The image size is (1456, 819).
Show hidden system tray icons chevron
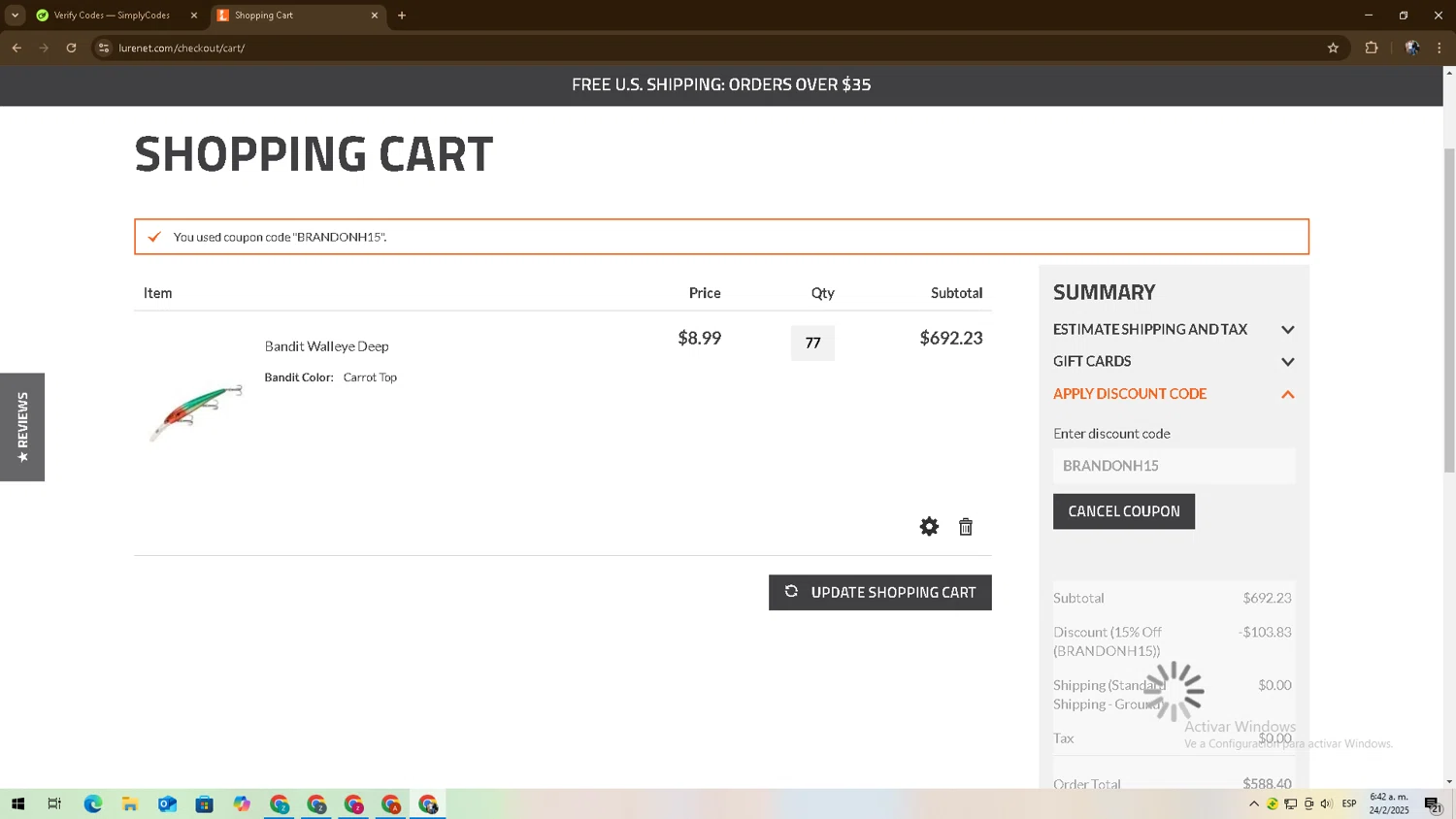tap(1254, 803)
